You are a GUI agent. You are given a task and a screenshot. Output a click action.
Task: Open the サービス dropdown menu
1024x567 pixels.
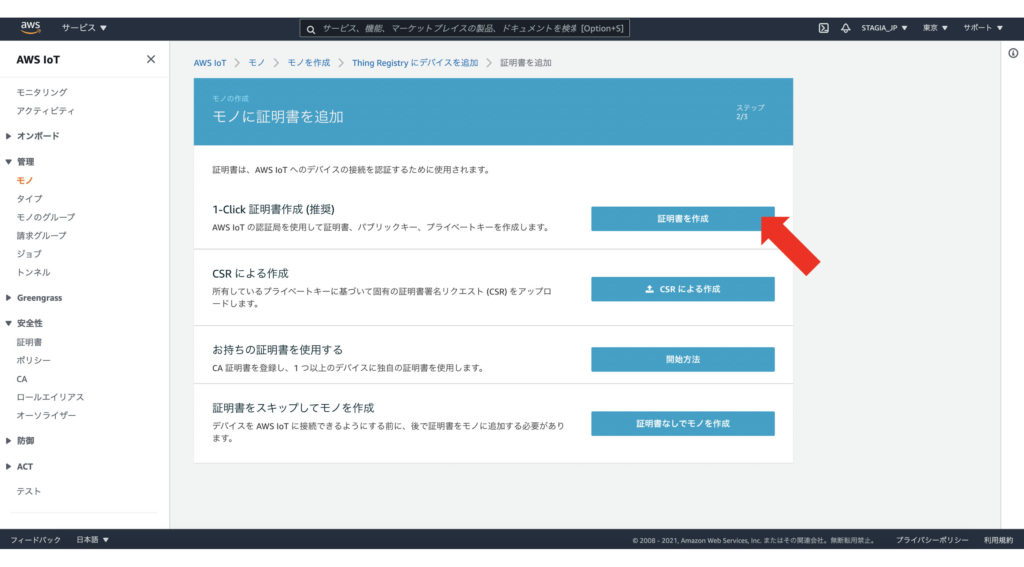pos(84,28)
